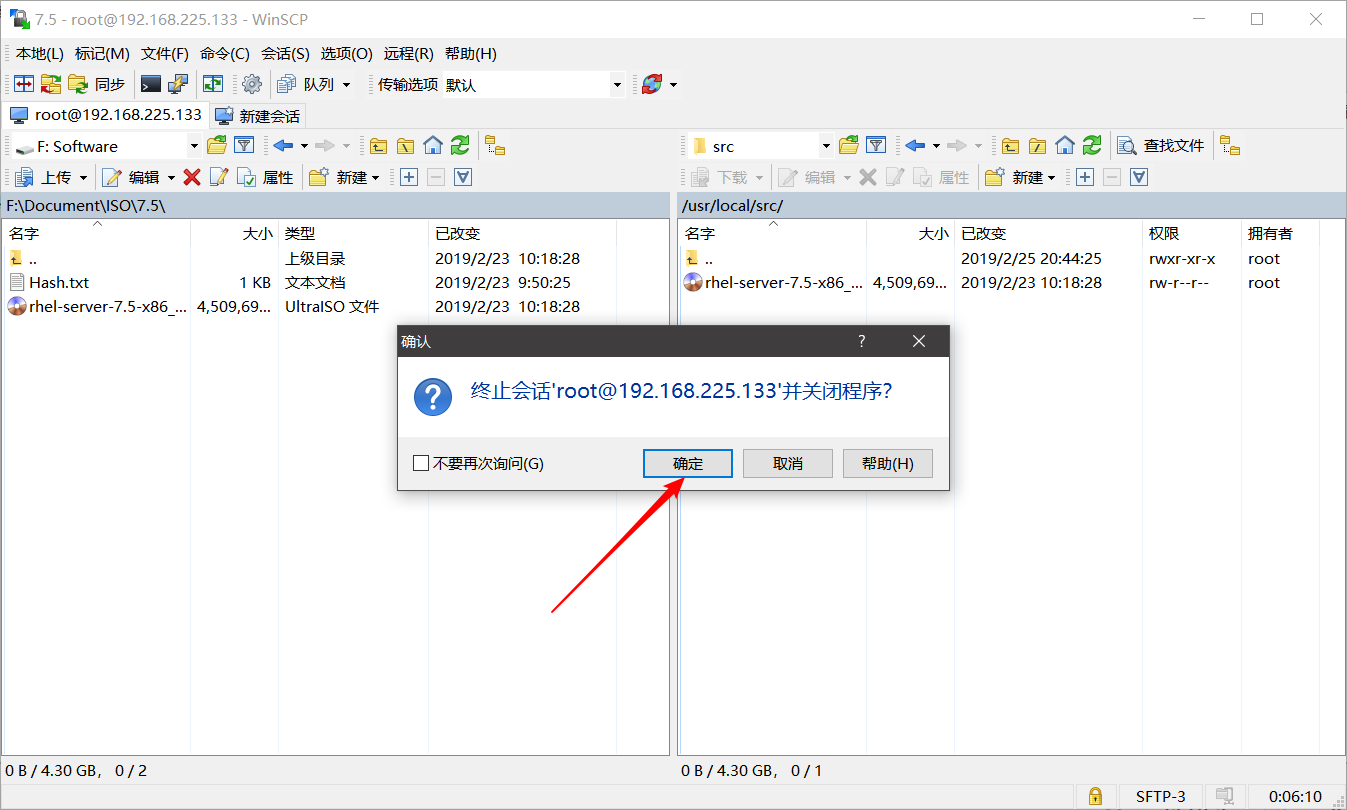Screen dimensions: 1347x810
Task: Expand the 上传 upload dropdown arrow
Action: click(x=83, y=177)
